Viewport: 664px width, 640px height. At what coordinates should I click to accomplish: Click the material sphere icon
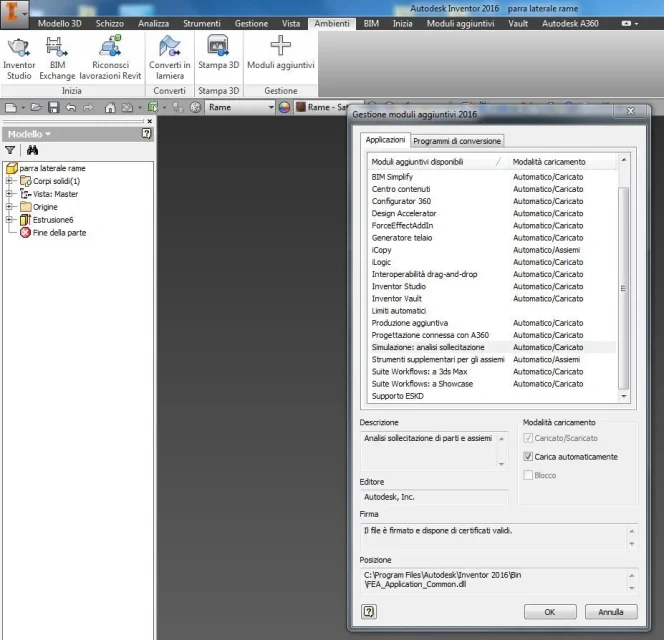195,108
